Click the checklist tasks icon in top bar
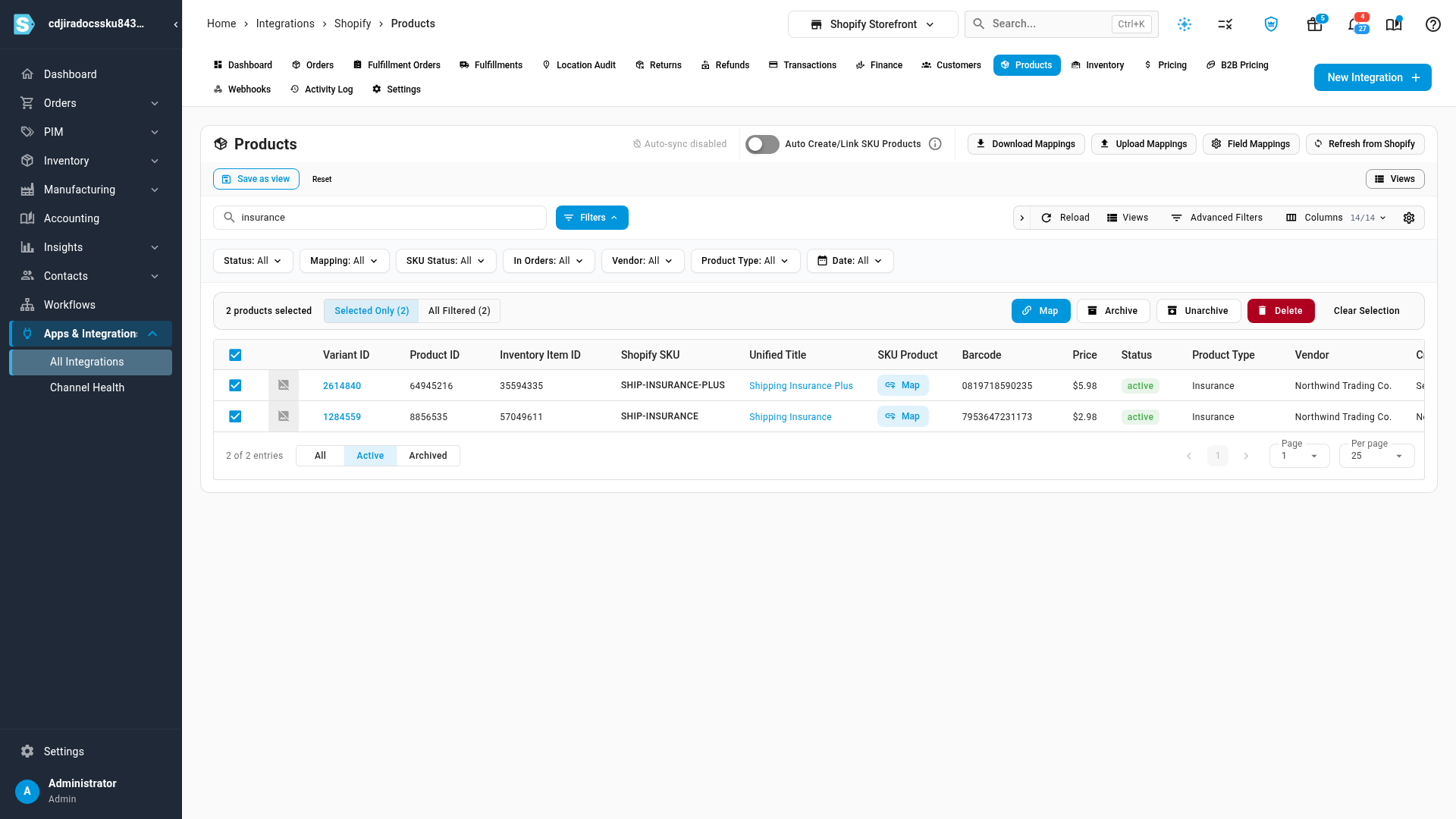Image resolution: width=1456 pixels, height=819 pixels. [1225, 24]
